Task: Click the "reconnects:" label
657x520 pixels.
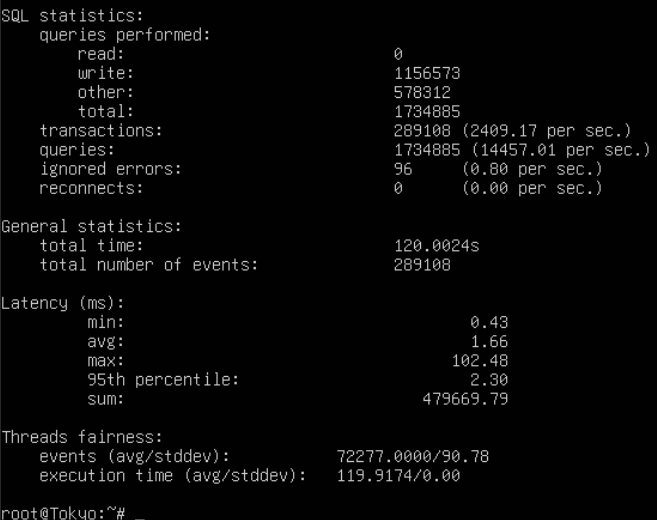Action: click(91, 188)
